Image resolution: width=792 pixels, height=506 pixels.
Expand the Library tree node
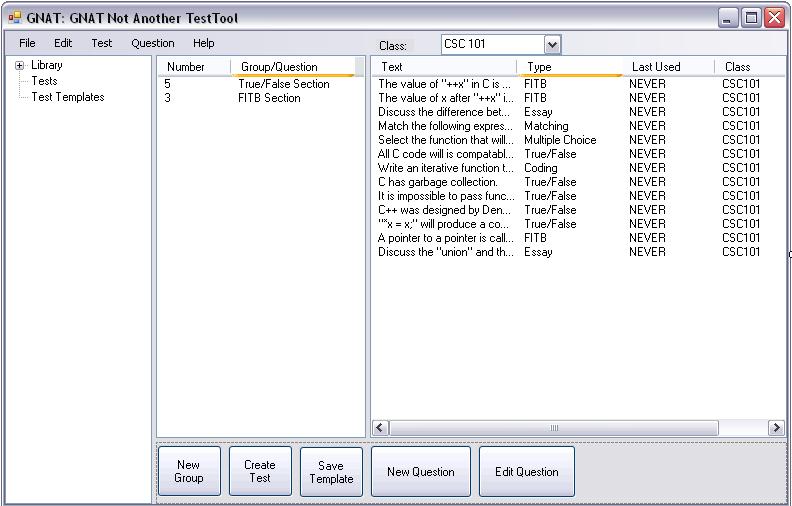[x=19, y=66]
